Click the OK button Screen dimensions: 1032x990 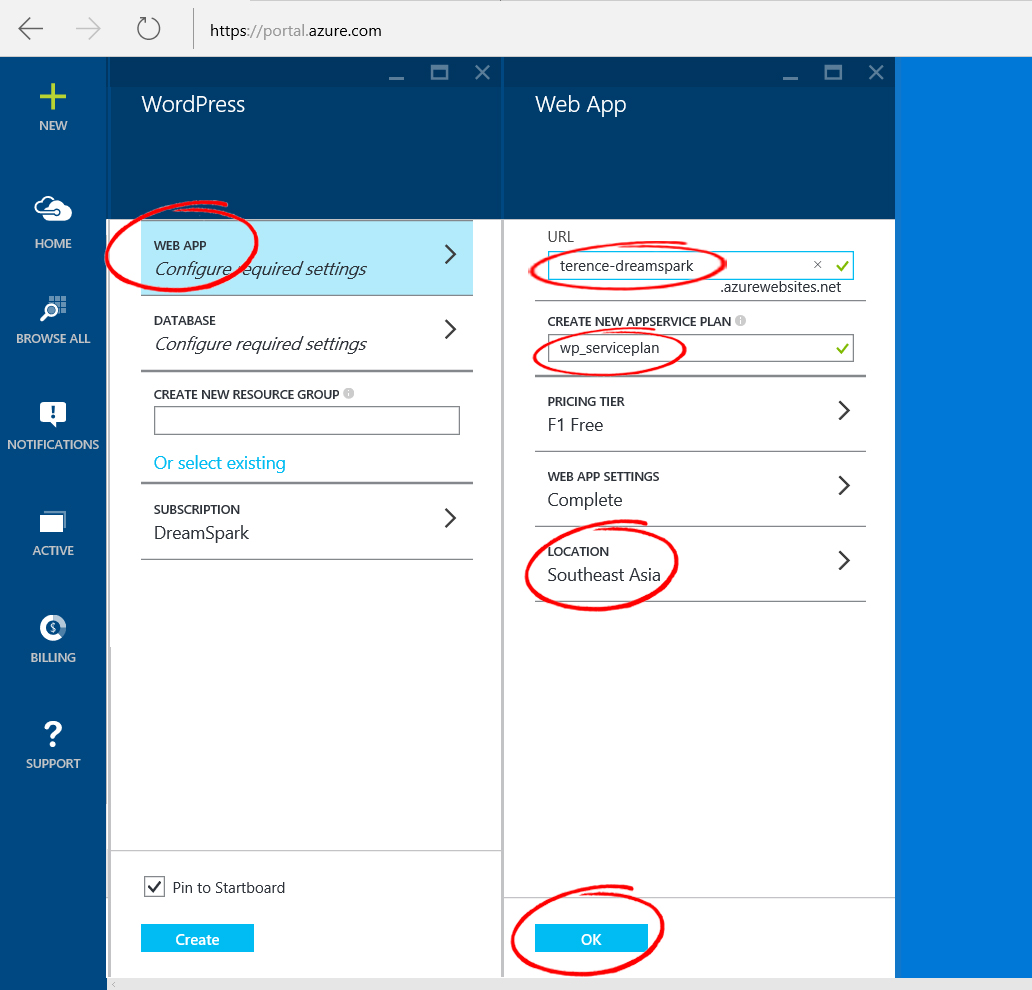(591, 938)
